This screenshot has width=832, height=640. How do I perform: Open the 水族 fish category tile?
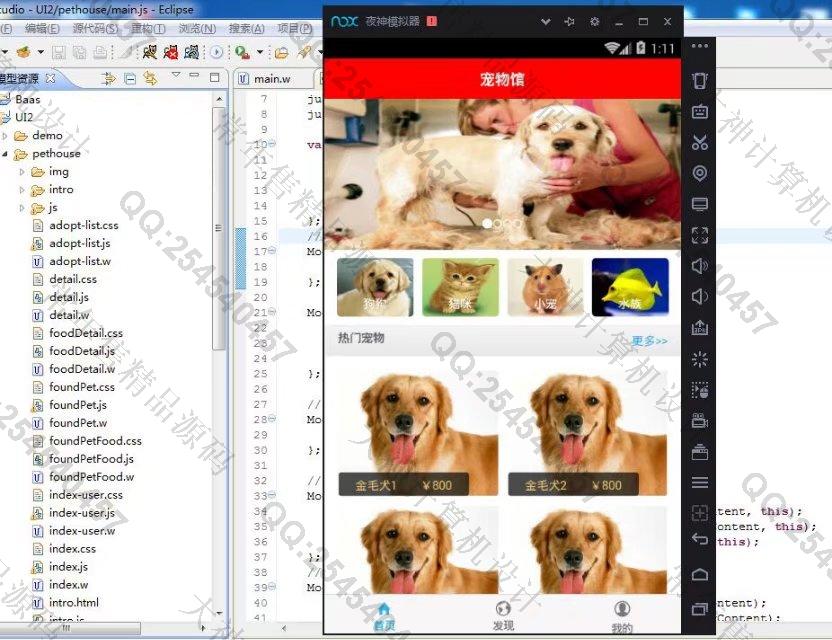[x=630, y=287]
